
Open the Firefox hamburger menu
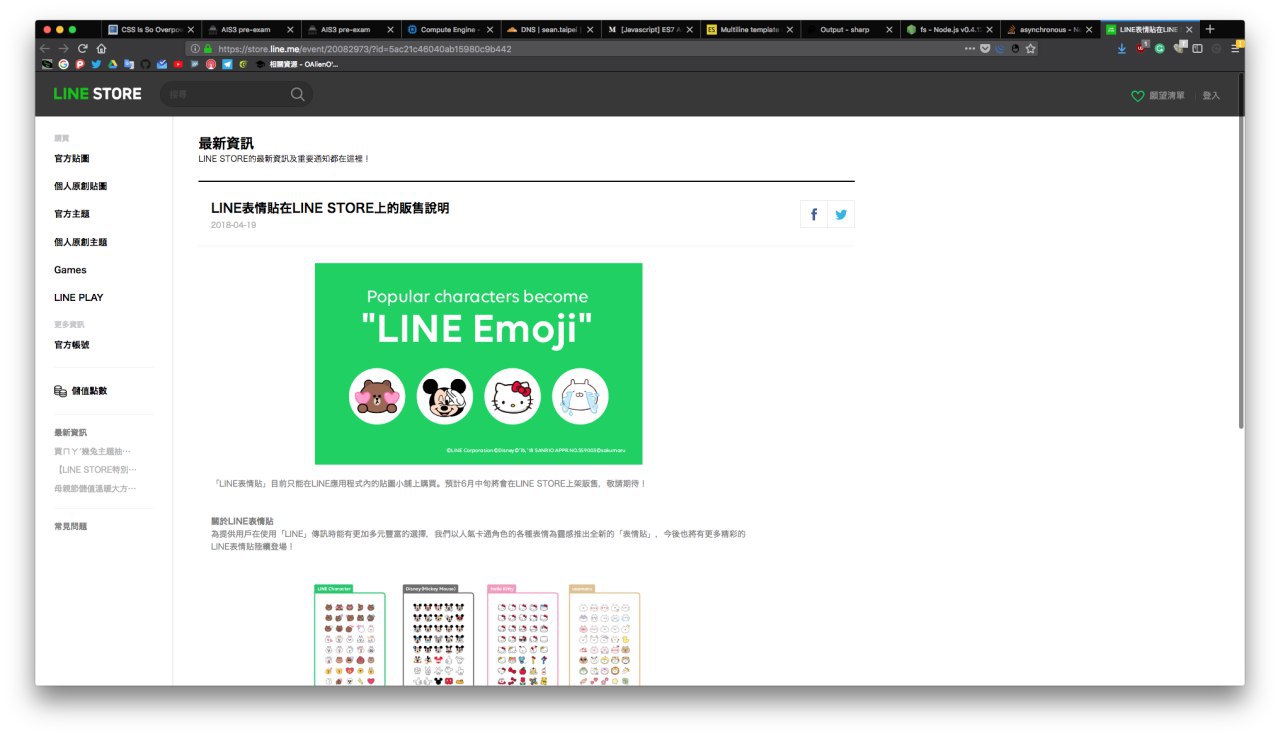tap(1236, 48)
